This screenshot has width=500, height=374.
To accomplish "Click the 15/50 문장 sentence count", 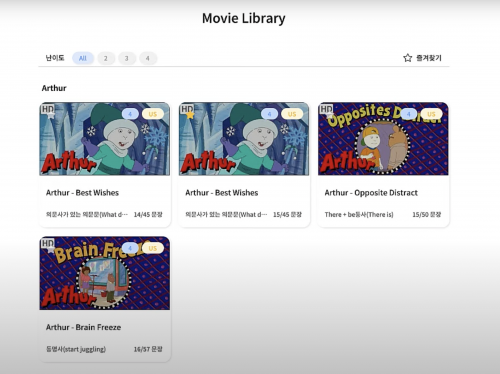I will 427,215.
